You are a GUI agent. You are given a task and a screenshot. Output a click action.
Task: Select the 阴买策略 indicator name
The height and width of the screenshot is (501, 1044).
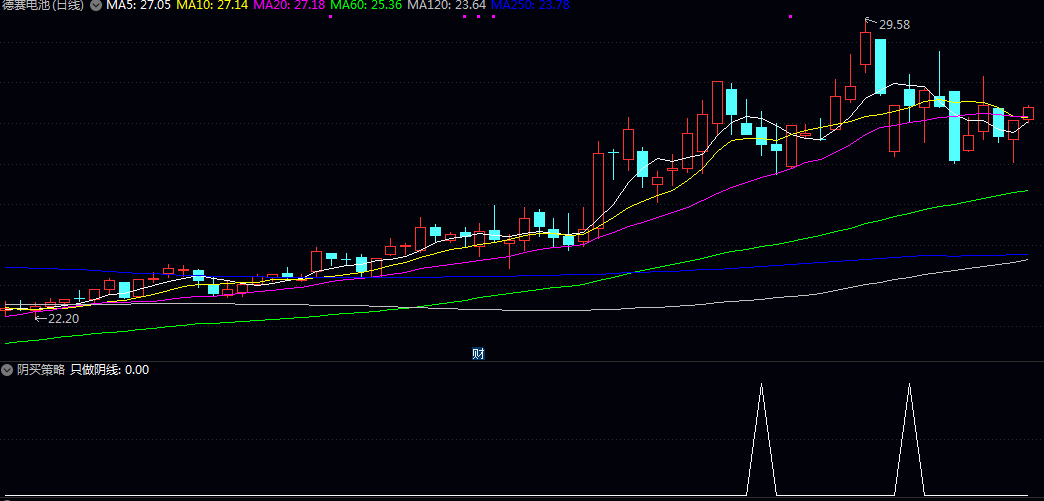coord(41,370)
